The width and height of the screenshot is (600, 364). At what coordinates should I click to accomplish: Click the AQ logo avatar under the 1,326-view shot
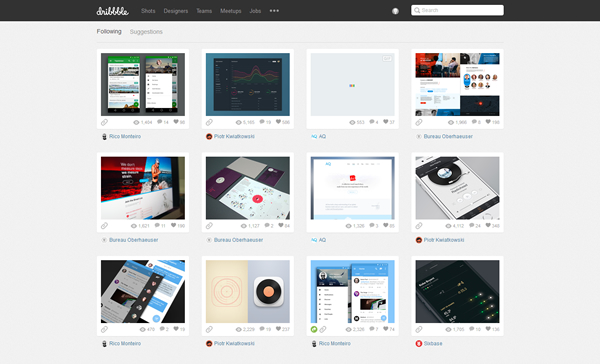click(x=314, y=240)
